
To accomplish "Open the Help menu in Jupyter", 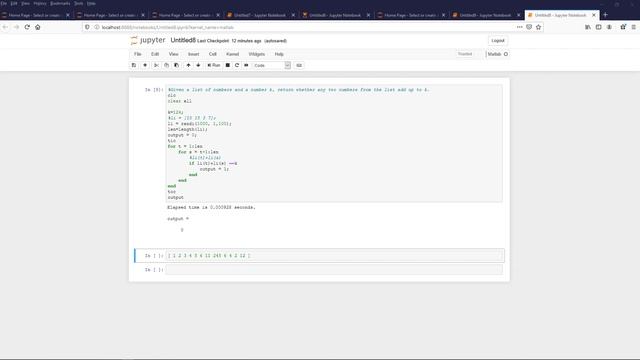I will pos(279,54).
